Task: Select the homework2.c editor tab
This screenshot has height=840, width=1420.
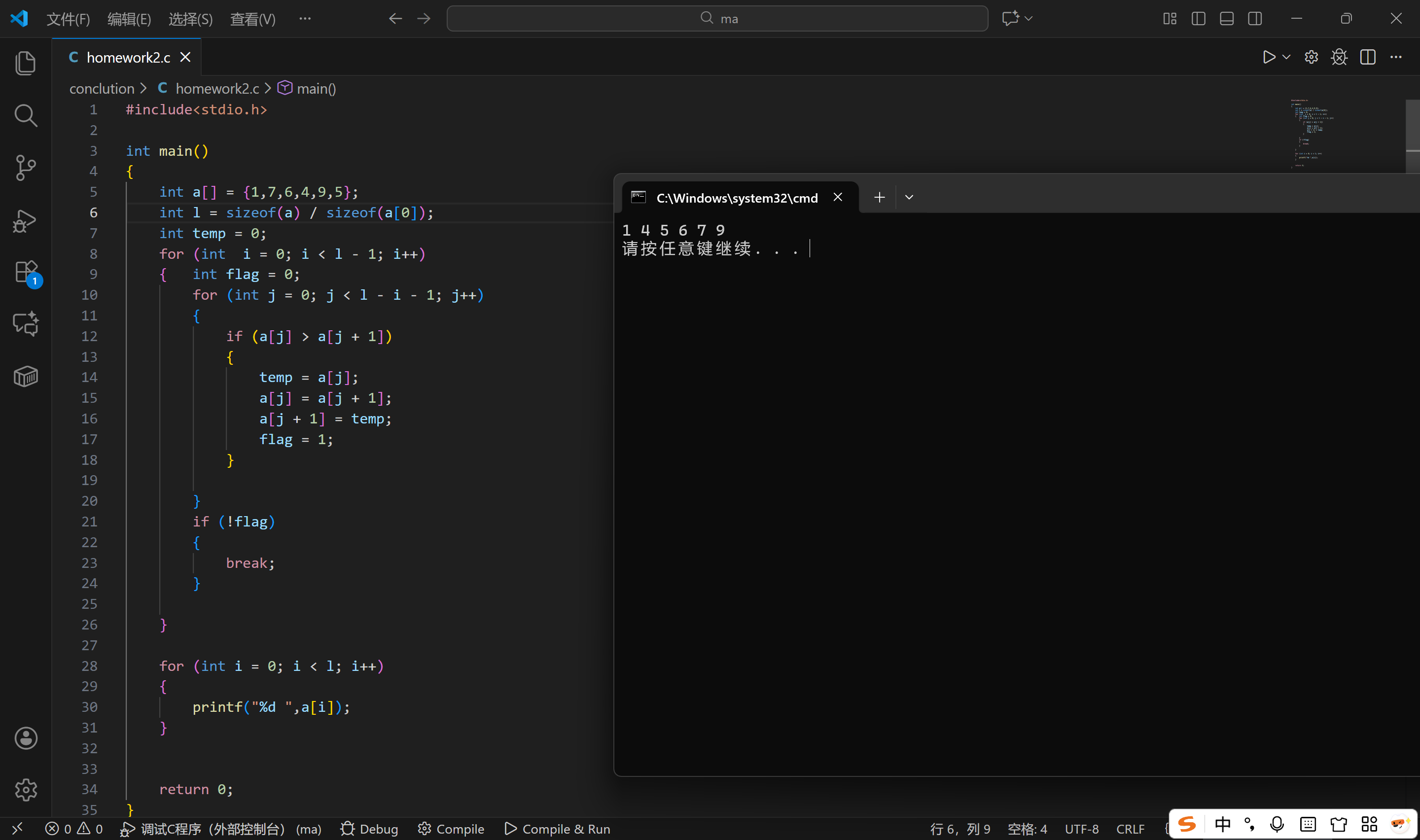Action: tap(128, 57)
